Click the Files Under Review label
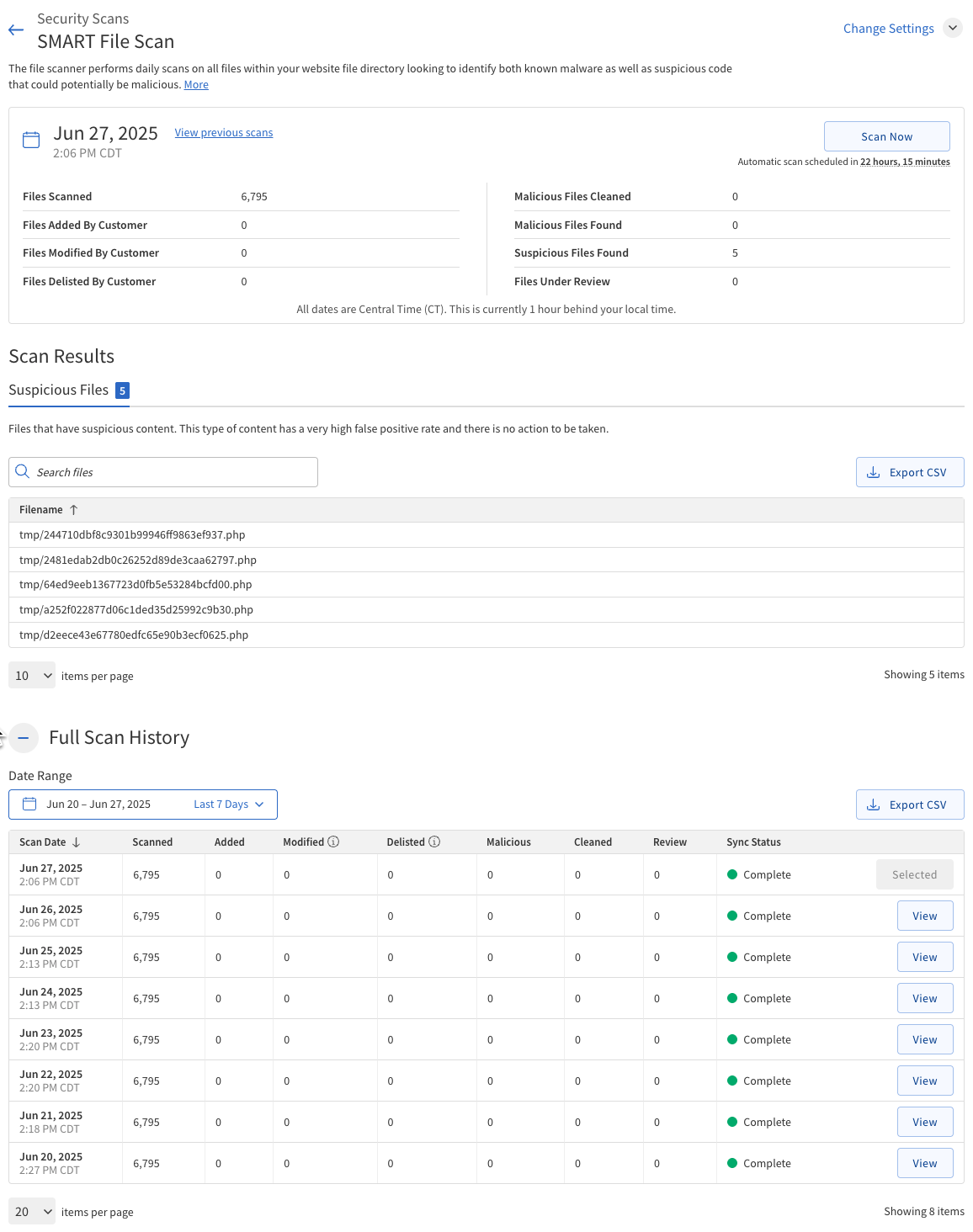Screen dimensions: 973x1232 562,282
